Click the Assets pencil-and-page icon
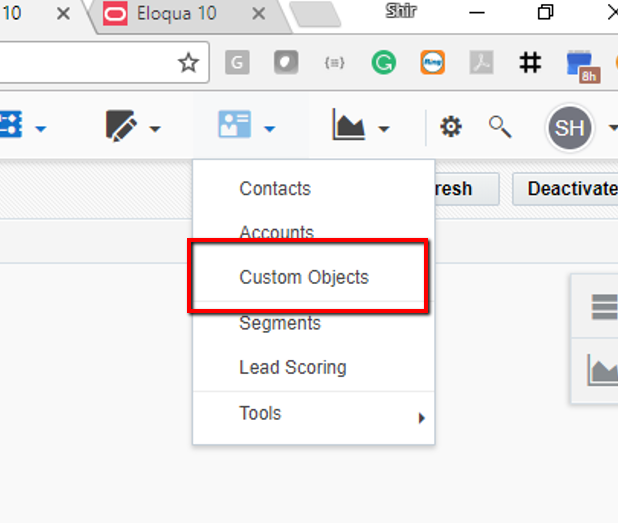This screenshot has height=523, width=618. coord(121,125)
